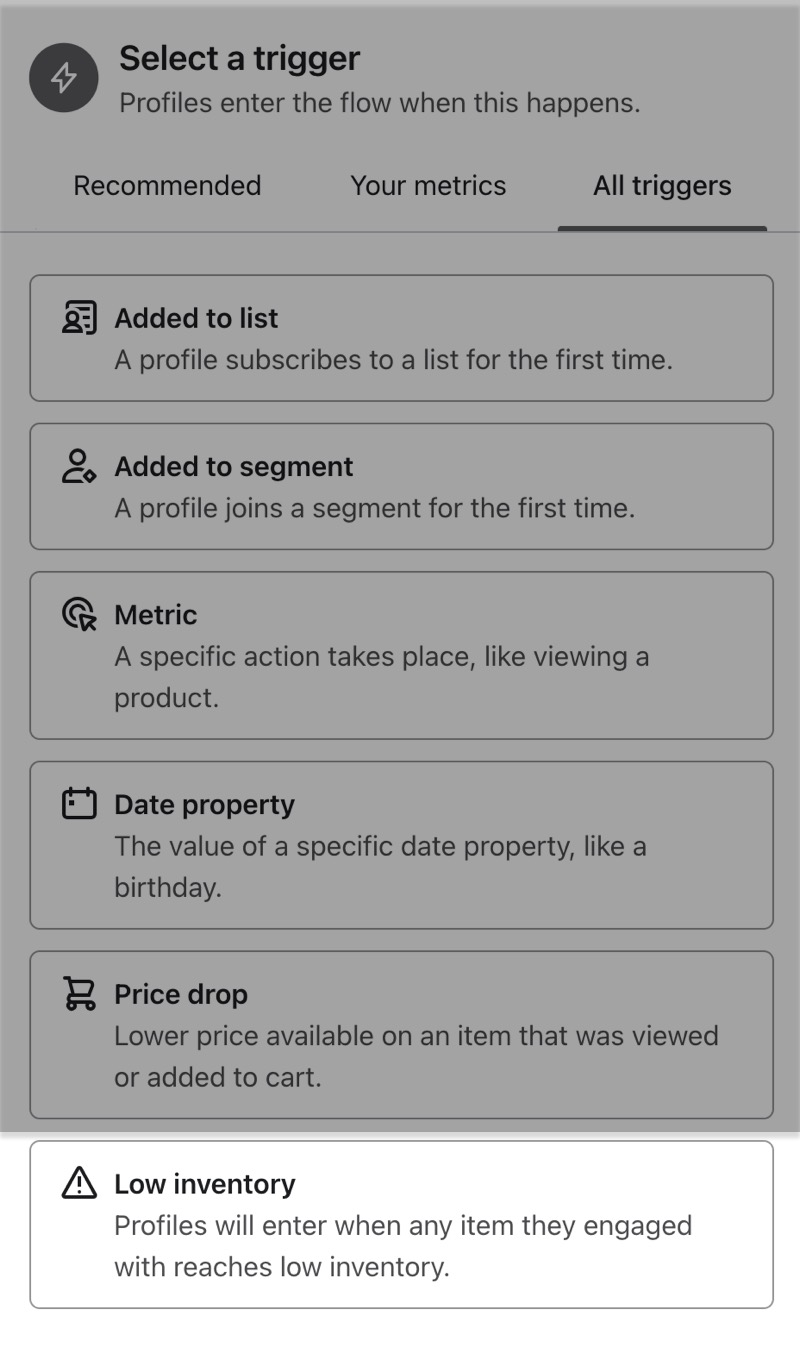Image resolution: width=800 pixels, height=1354 pixels.
Task: Click the Added to list contact icon
Action: 79,318
